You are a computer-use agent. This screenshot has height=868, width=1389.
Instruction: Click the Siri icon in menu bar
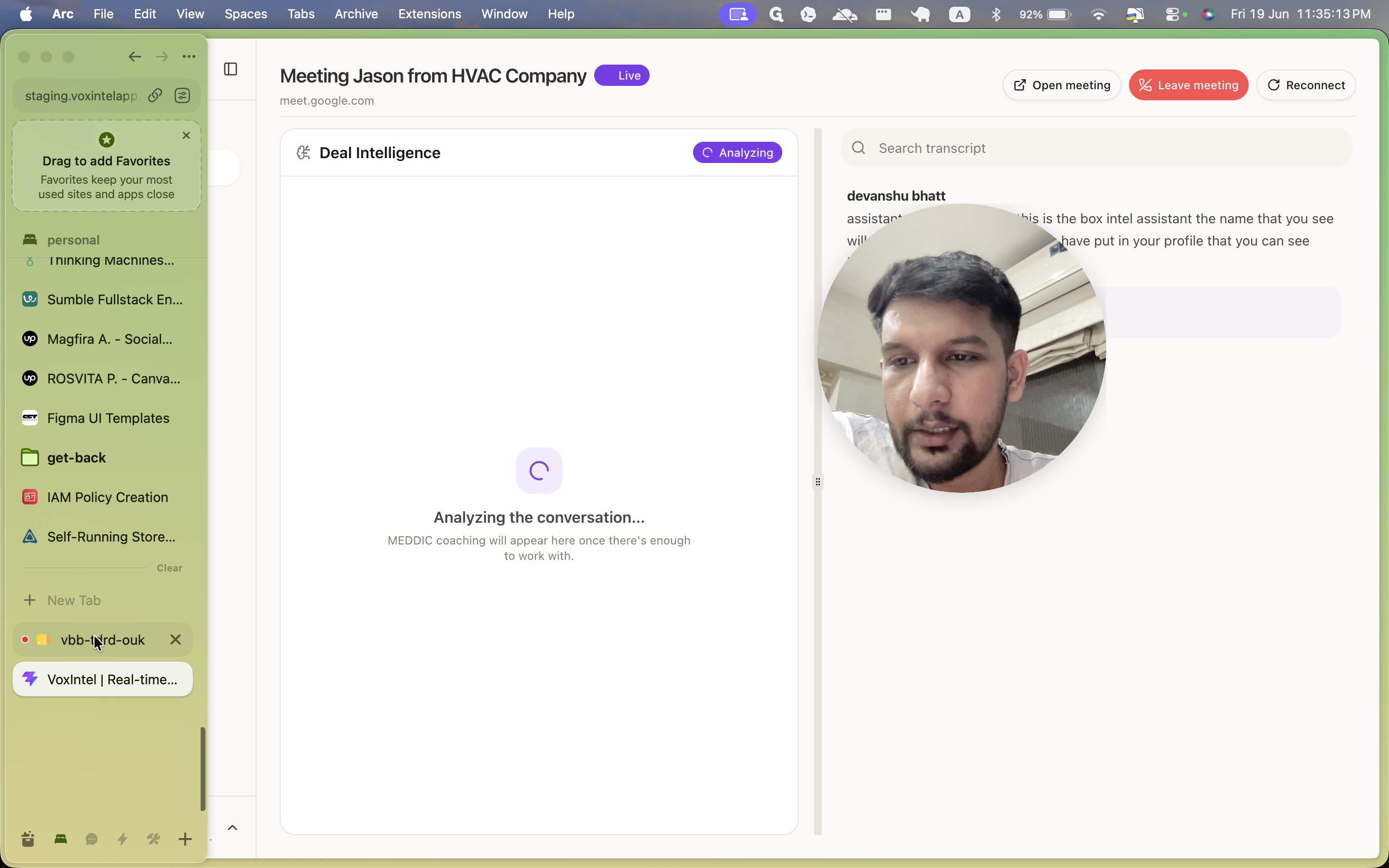(1208, 14)
